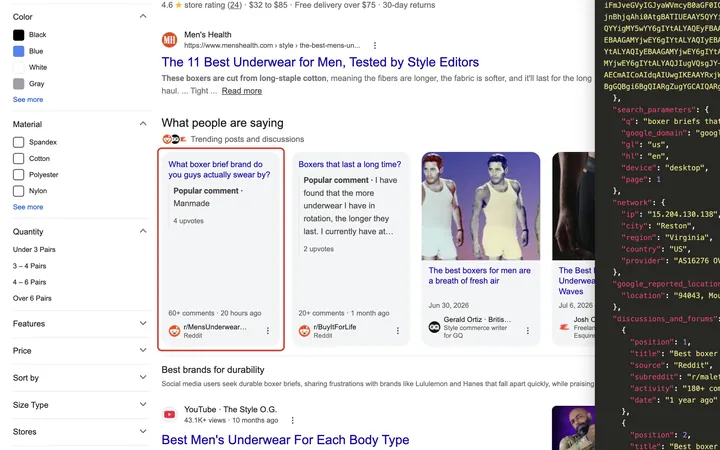Expand the Sort by section
Image resolution: width=720 pixels, height=450 pixels.
coord(143,377)
